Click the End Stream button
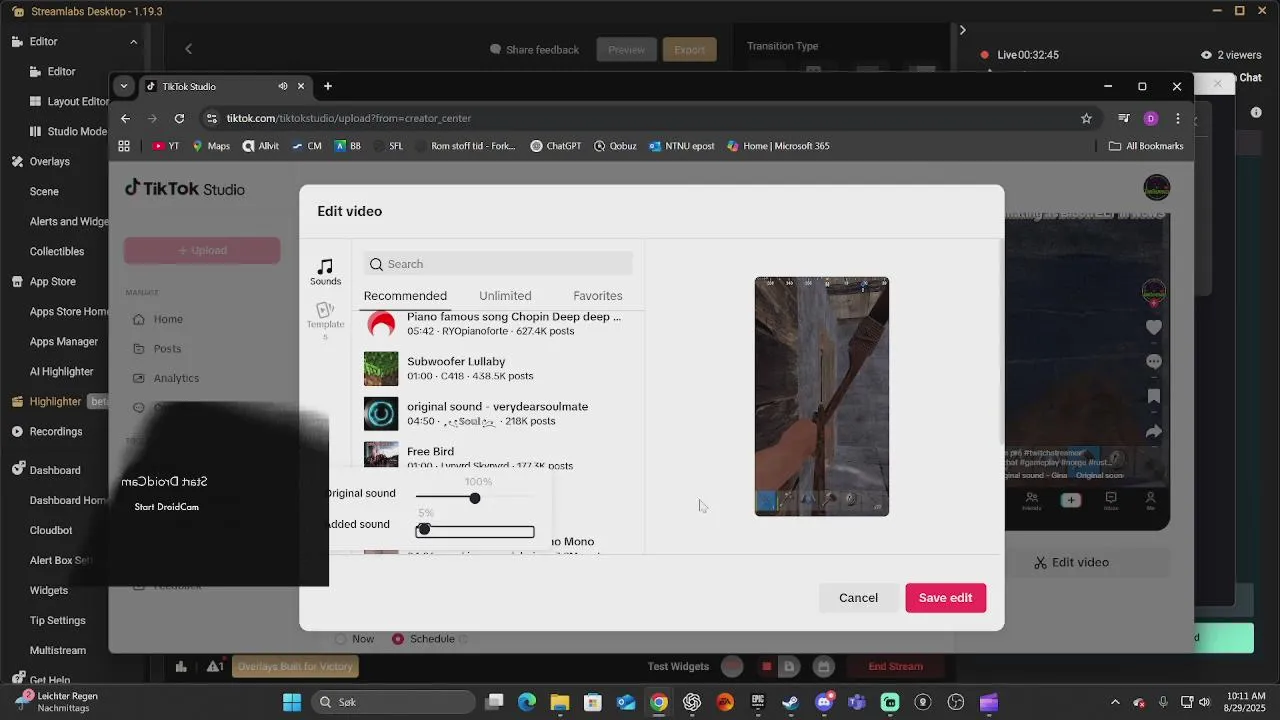This screenshot has width=1280, height=720. click(x=895, y=667)
